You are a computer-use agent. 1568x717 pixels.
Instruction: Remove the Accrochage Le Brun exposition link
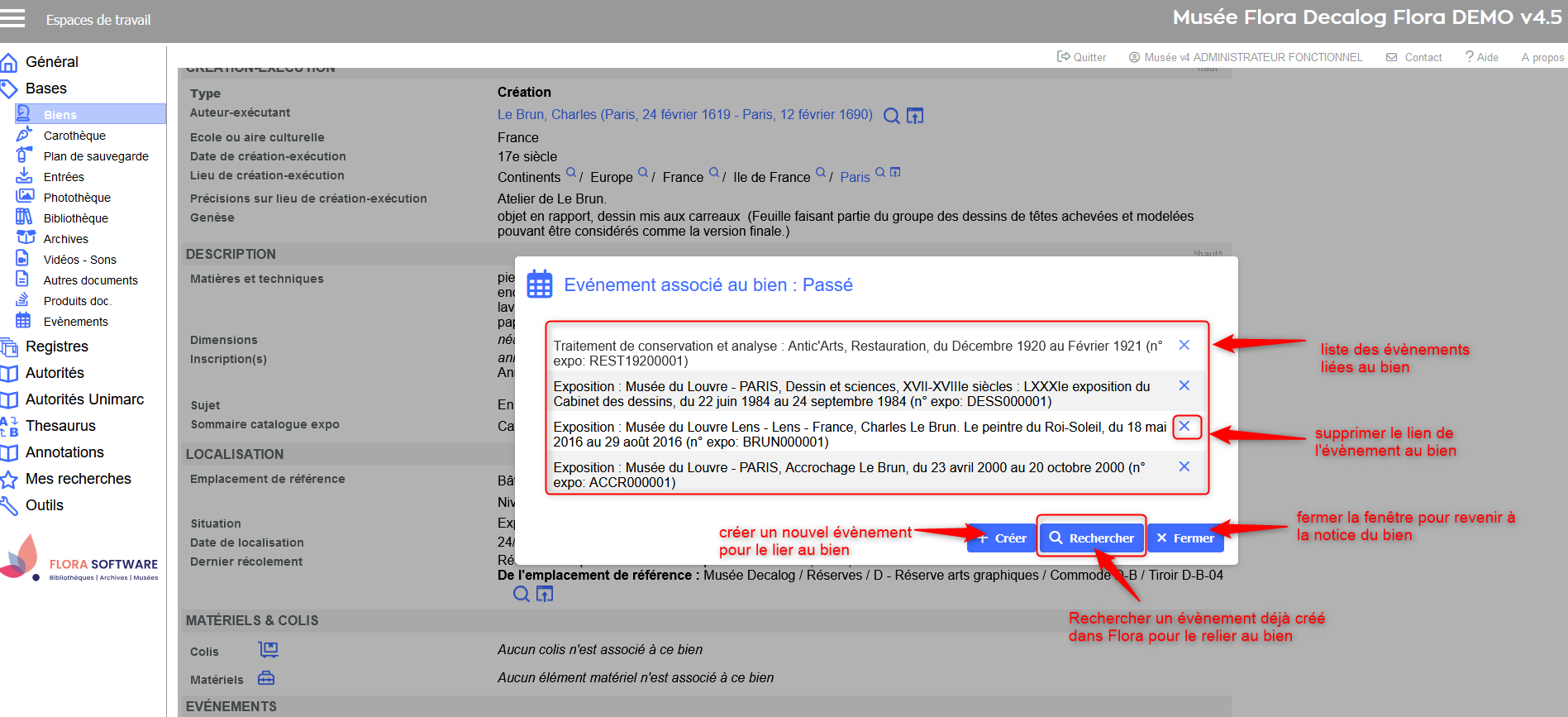point(1184,466)
